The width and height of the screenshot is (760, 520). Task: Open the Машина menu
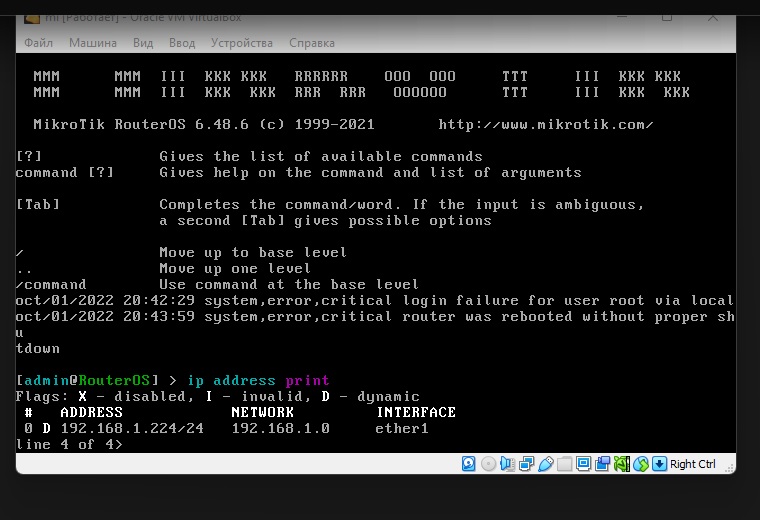(93, 43)
